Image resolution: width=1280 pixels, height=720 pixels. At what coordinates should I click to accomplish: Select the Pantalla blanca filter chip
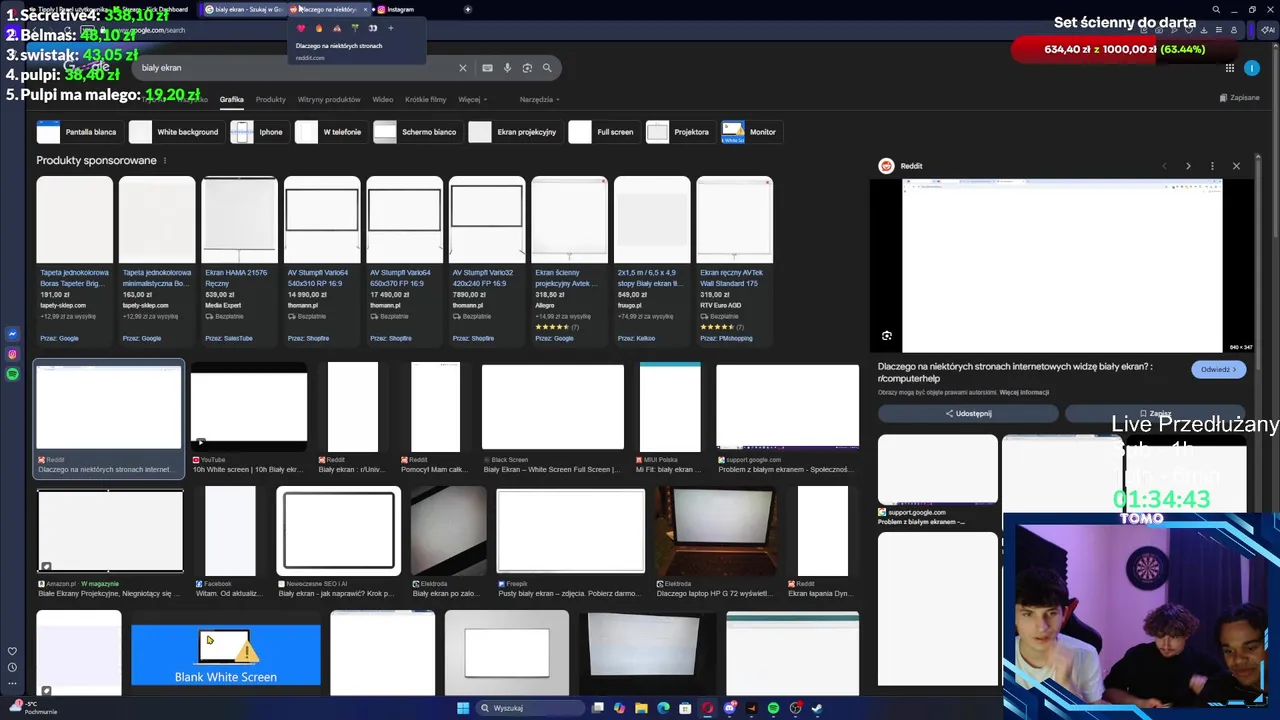[x=79, y=132]
